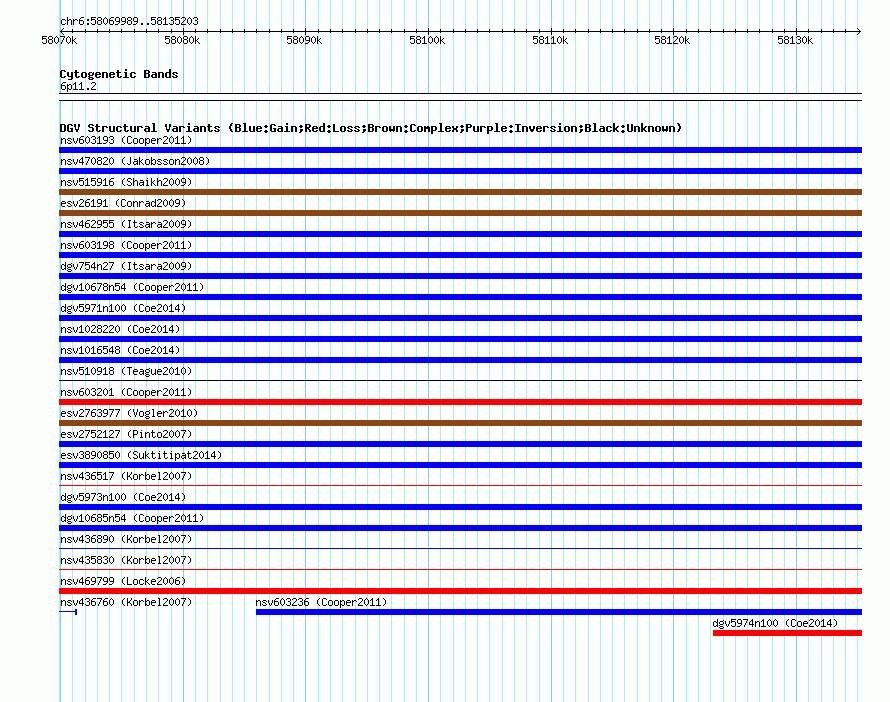Screen dimensions: 890x702
Task: Click the blue bar under nsv603236
Action: pyautogui.click(x=559, y=612)
